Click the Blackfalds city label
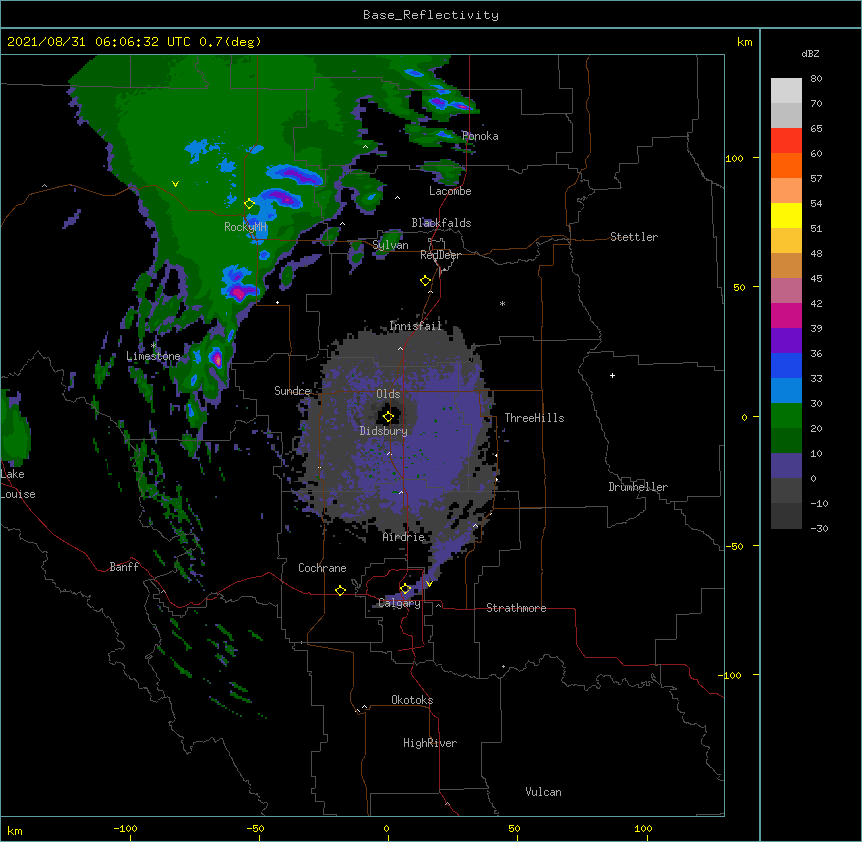The width and height of the screenshot is (862, 842). pos(441,223)
